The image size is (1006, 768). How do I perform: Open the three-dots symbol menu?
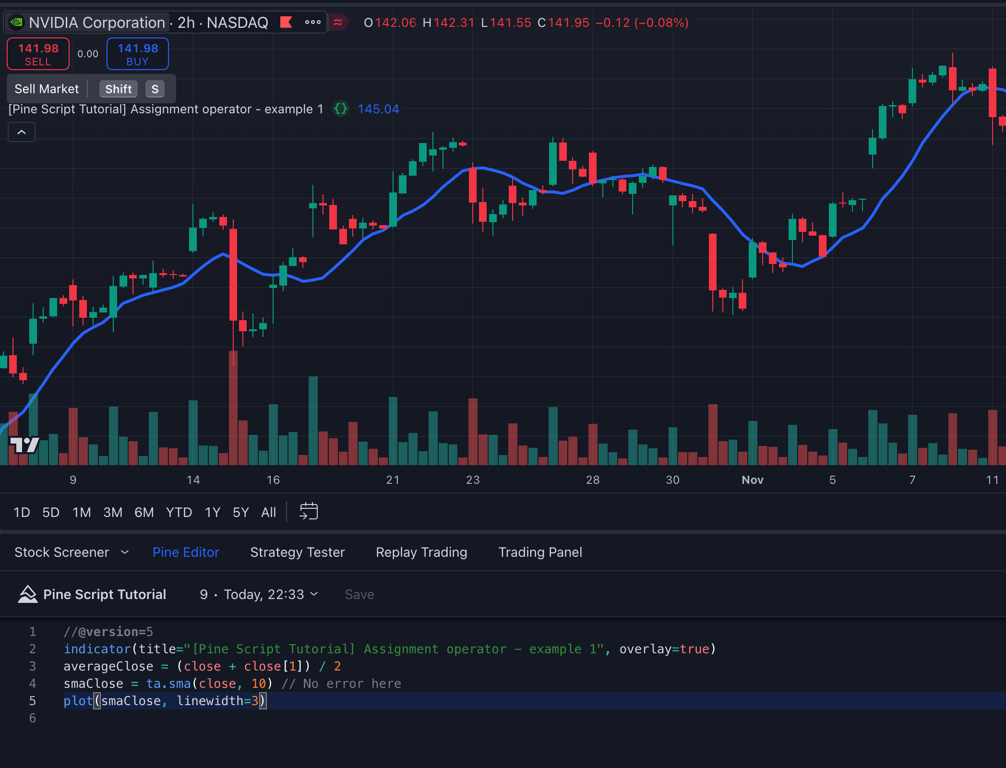click(313, 22)
